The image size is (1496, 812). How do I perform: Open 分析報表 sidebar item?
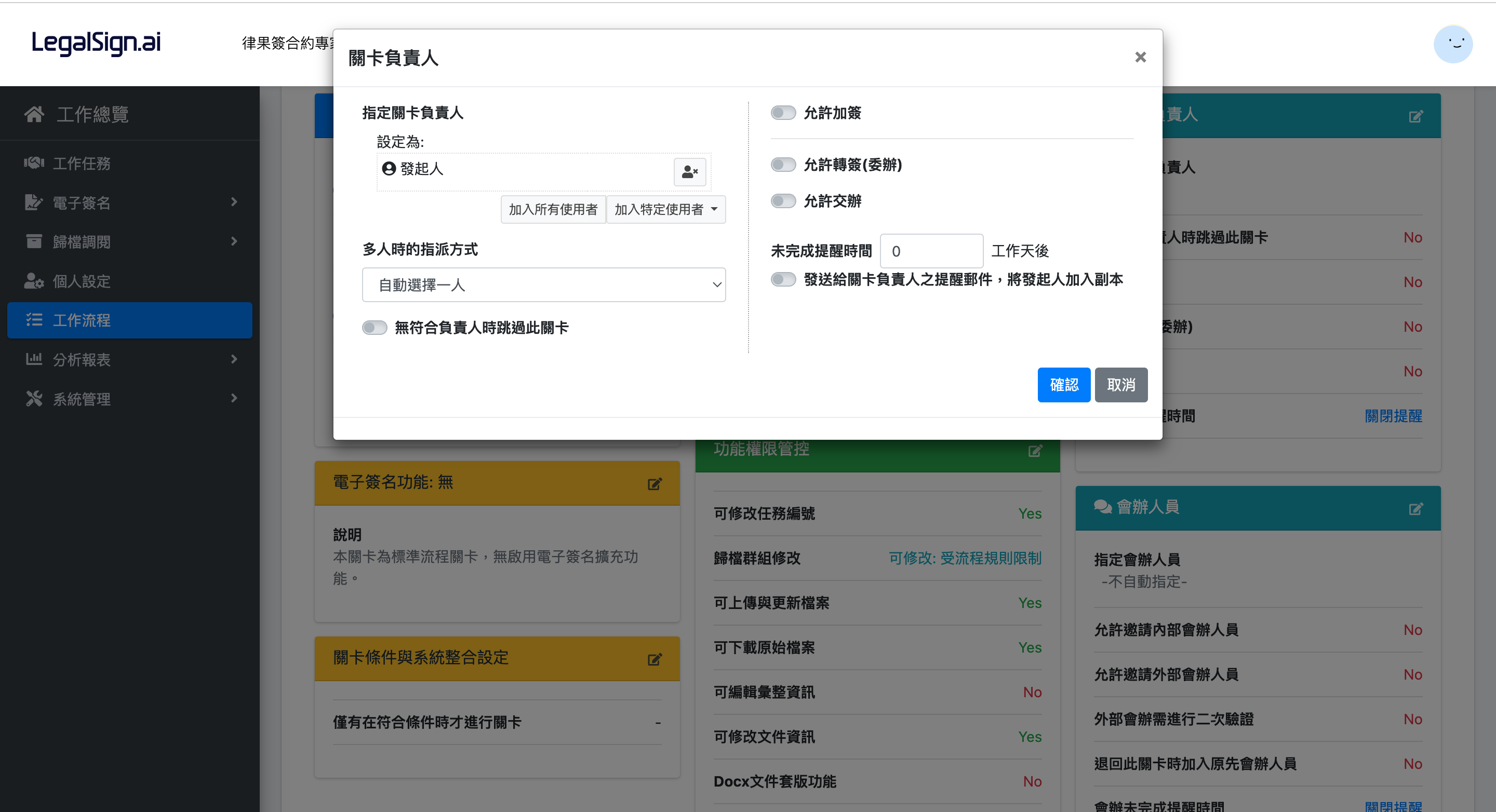(x=129, y=359)
